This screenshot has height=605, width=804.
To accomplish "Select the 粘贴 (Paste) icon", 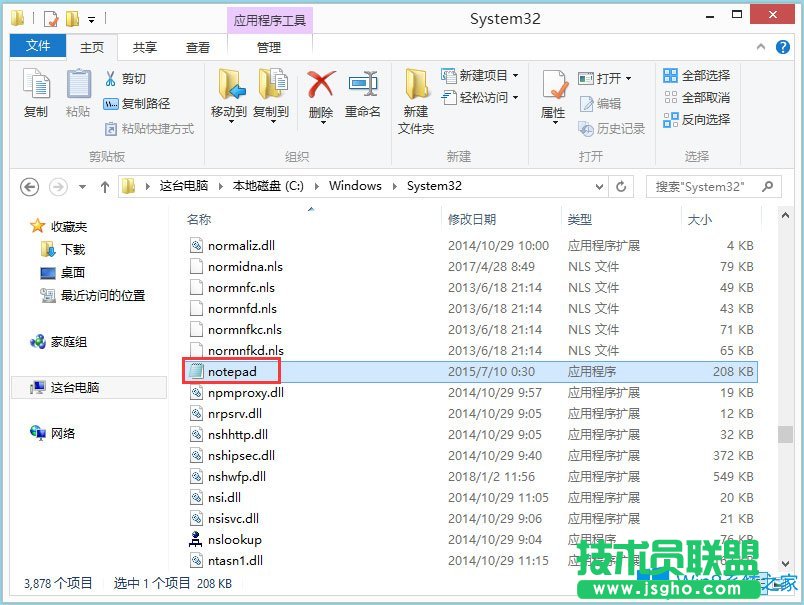I will coord(78,92).
